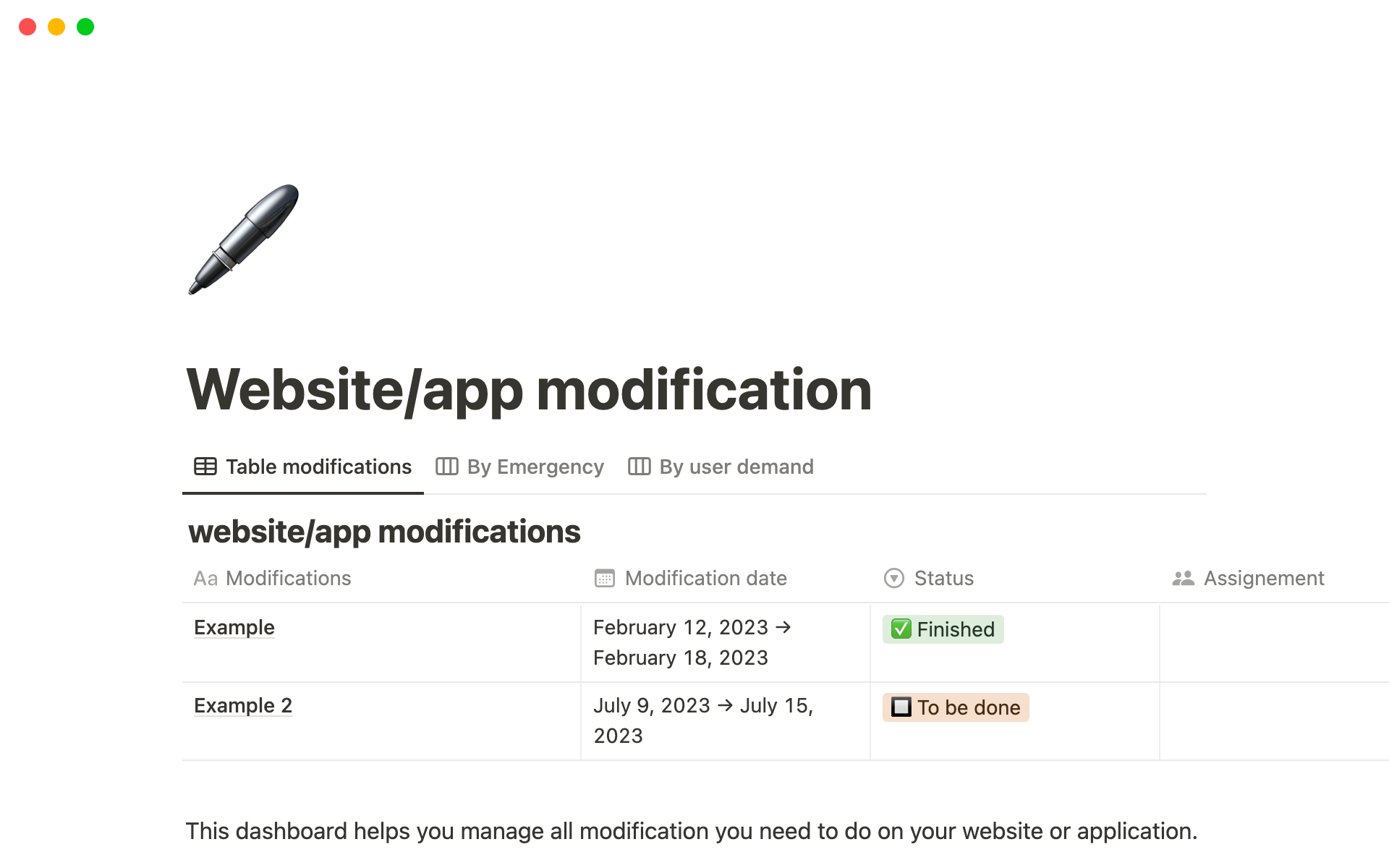Click the empty checkbox on To be done tag
The width and height of the screenshot is (1389, 868).
point(901,707)
